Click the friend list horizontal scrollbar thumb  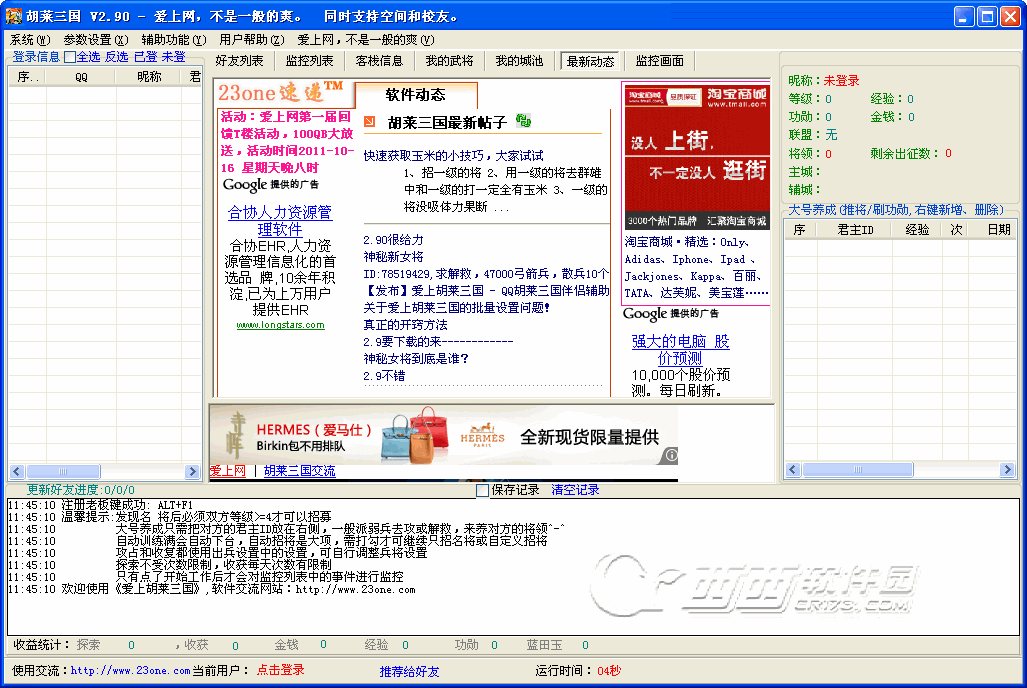[63, 471]
